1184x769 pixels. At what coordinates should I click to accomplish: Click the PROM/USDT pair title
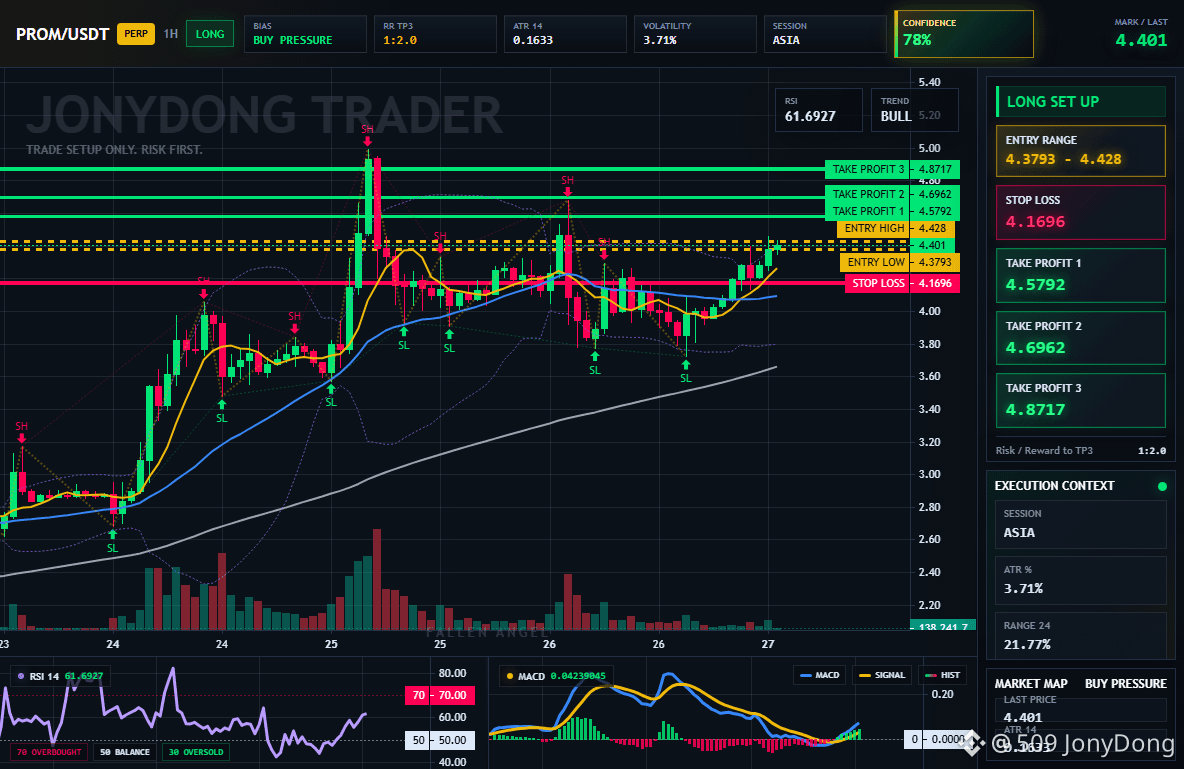62,35
